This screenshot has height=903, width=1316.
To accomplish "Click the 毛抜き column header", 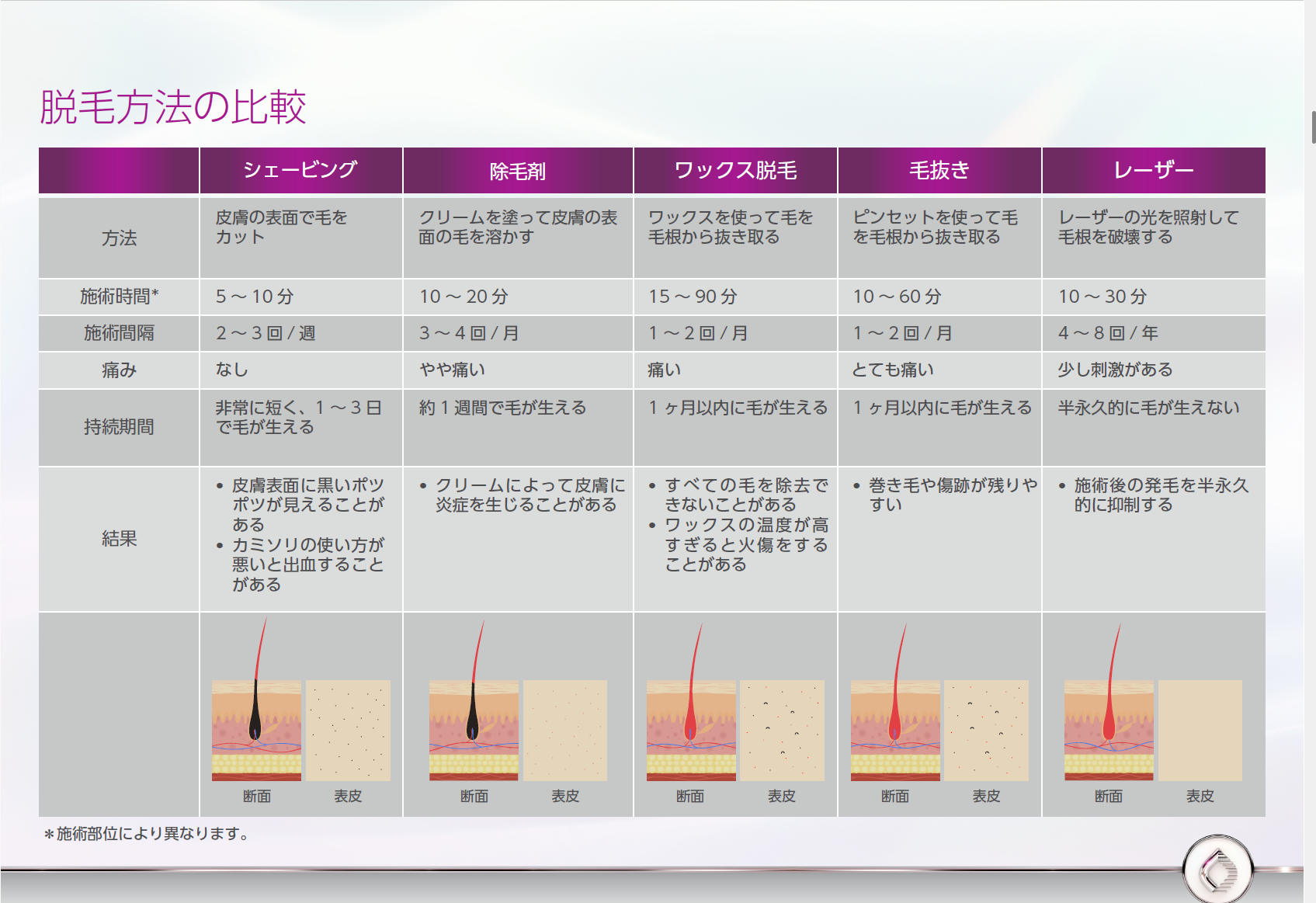I will tap(939, 170).
